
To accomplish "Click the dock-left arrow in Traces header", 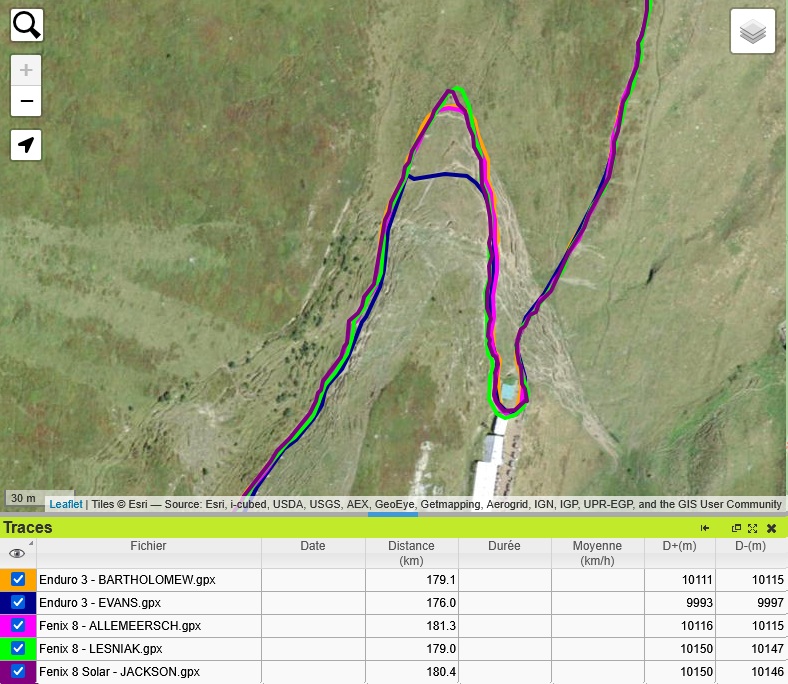I will (x=705, y=528).
